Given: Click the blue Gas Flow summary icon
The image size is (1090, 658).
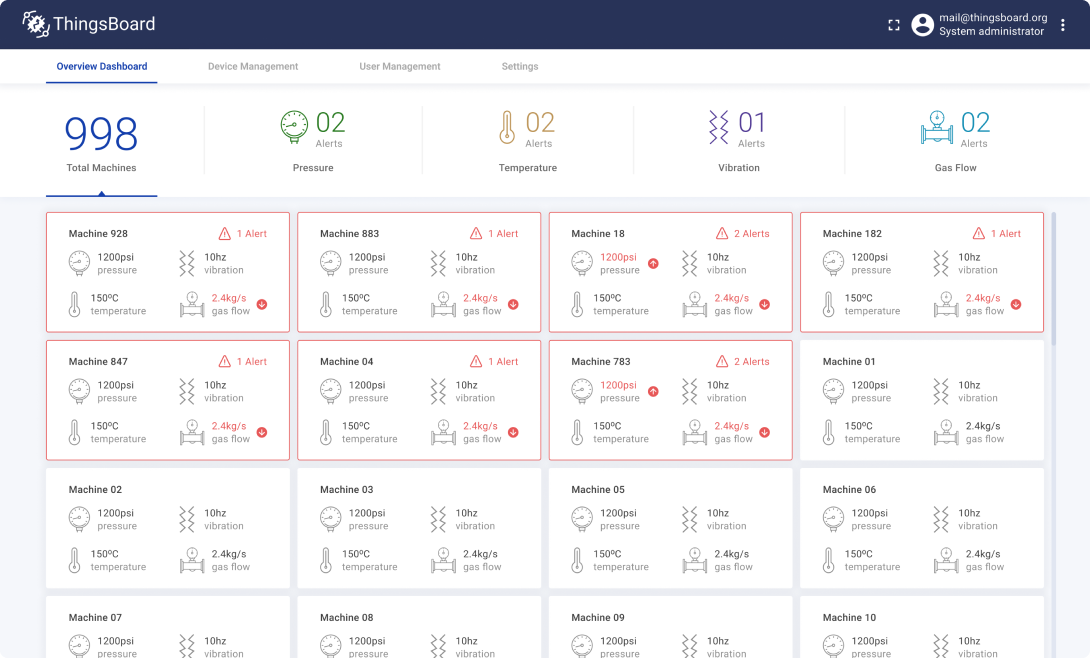Looking at the screenshot, I should (x=937, y=127).
